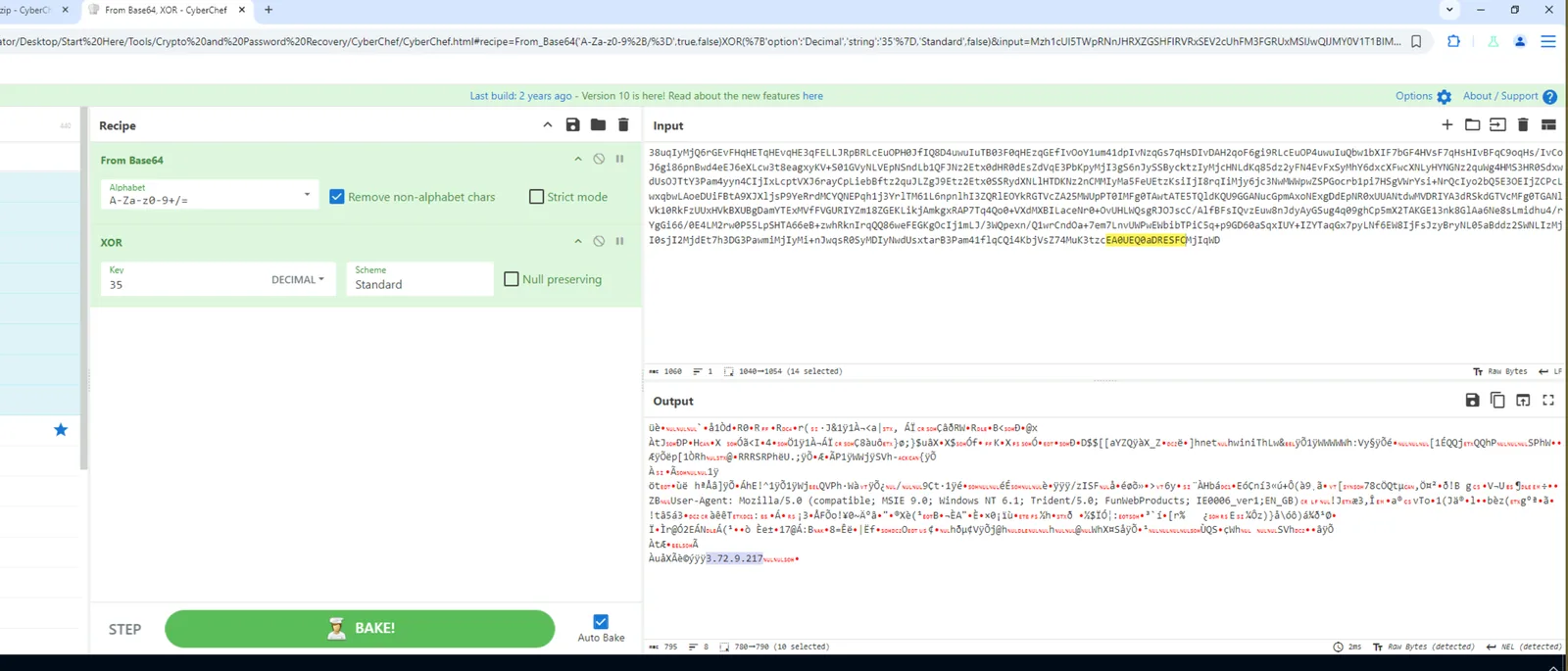Disable the XOR operation
Screen dimensions: 1568x671
click(x=599, y=241)
